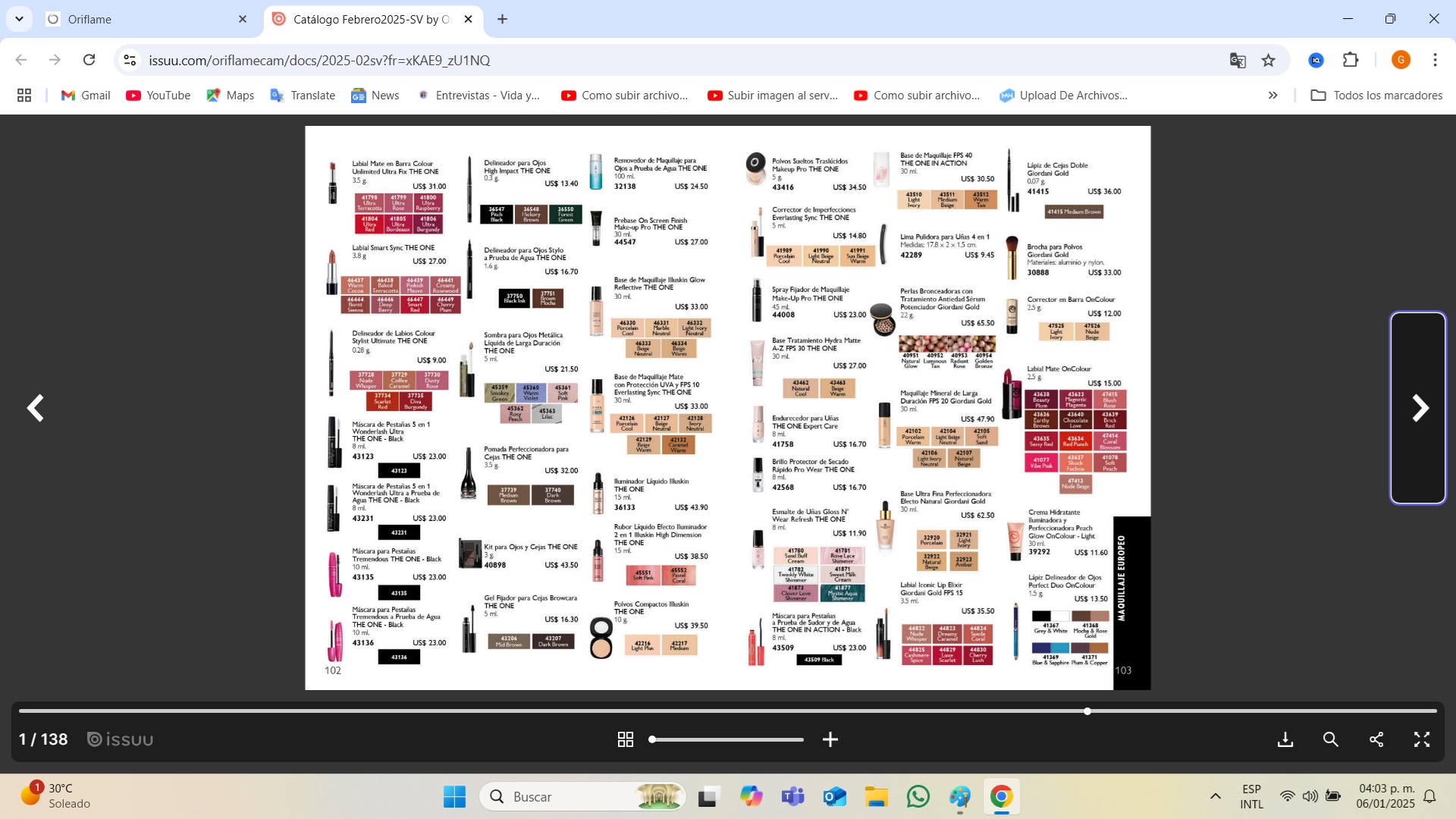
Task: Open Copilot from the taskbar
Action: click(x=751, y=796)
